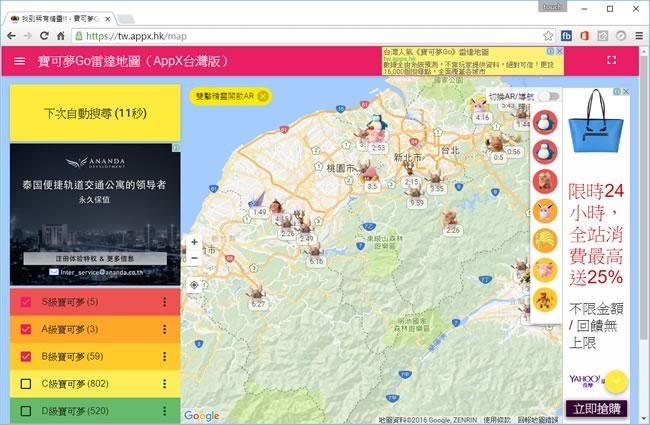This screenshot has height=425, width=650.
Task: Open the blue handbag ad image
Action: [596, 122]
